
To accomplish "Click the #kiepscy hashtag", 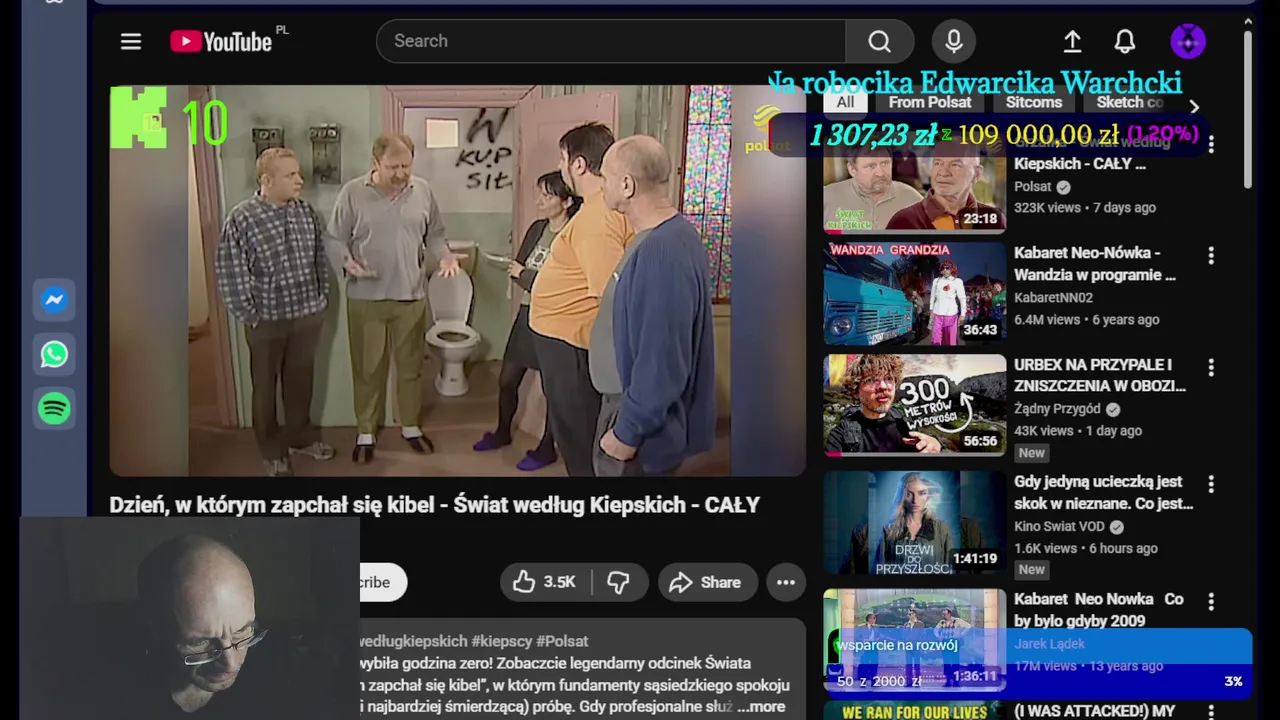I will pyautogui.click(x=501, y=641).
